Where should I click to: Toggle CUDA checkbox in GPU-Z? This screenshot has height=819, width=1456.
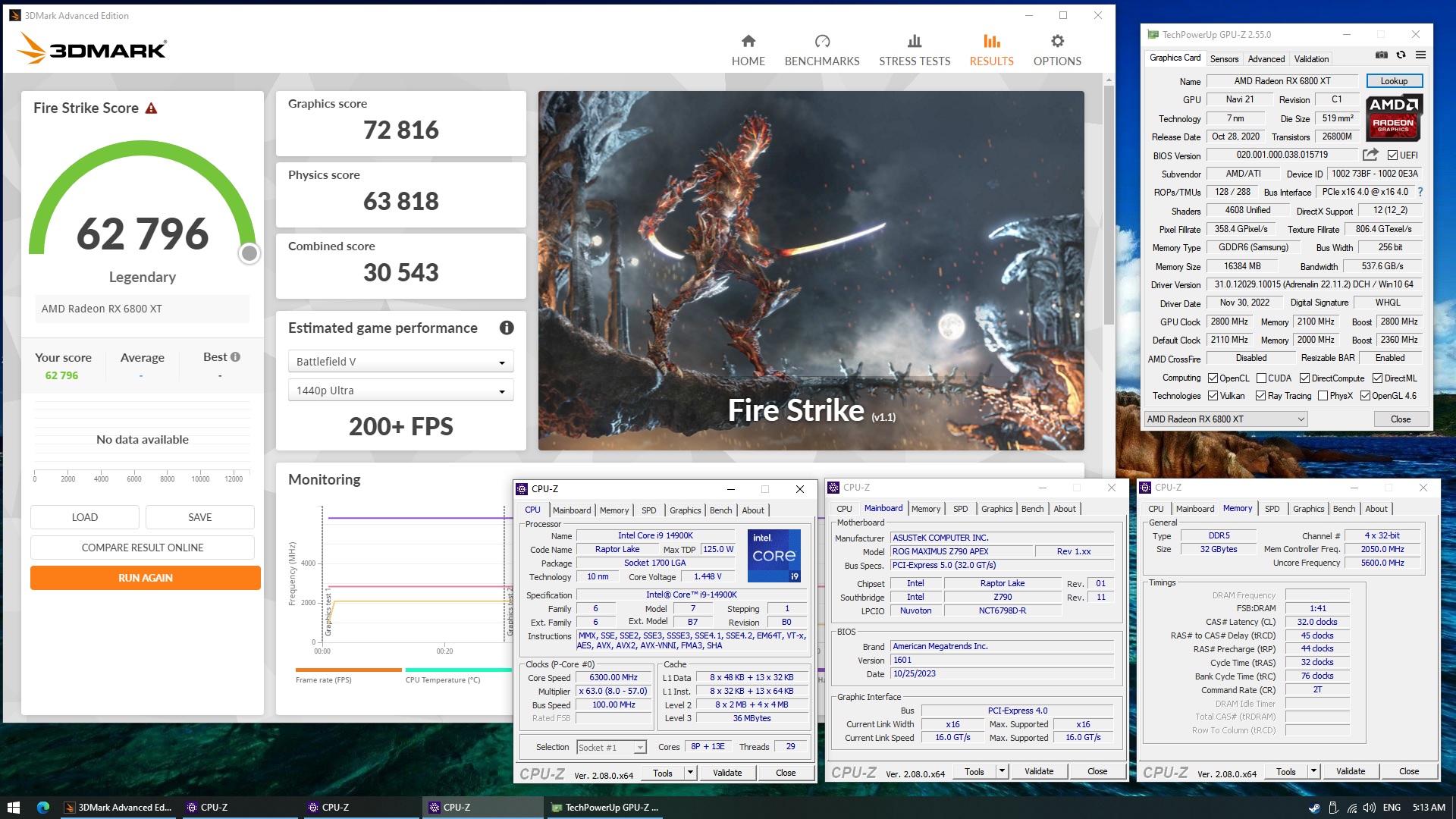pos(1261,378)
